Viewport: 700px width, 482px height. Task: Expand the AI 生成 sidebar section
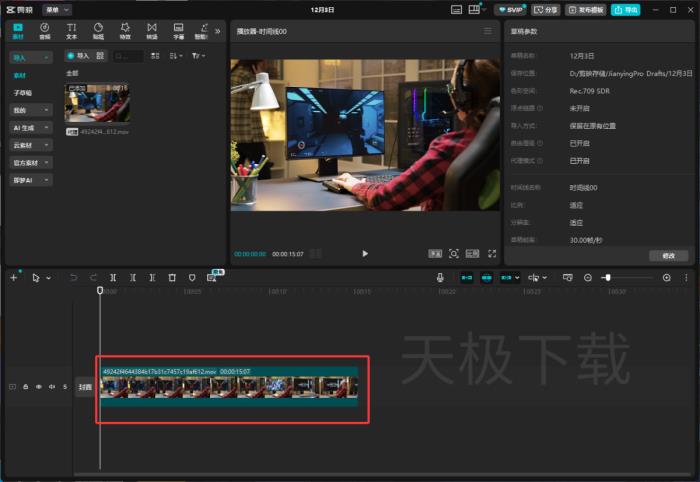tap(31, 128)
